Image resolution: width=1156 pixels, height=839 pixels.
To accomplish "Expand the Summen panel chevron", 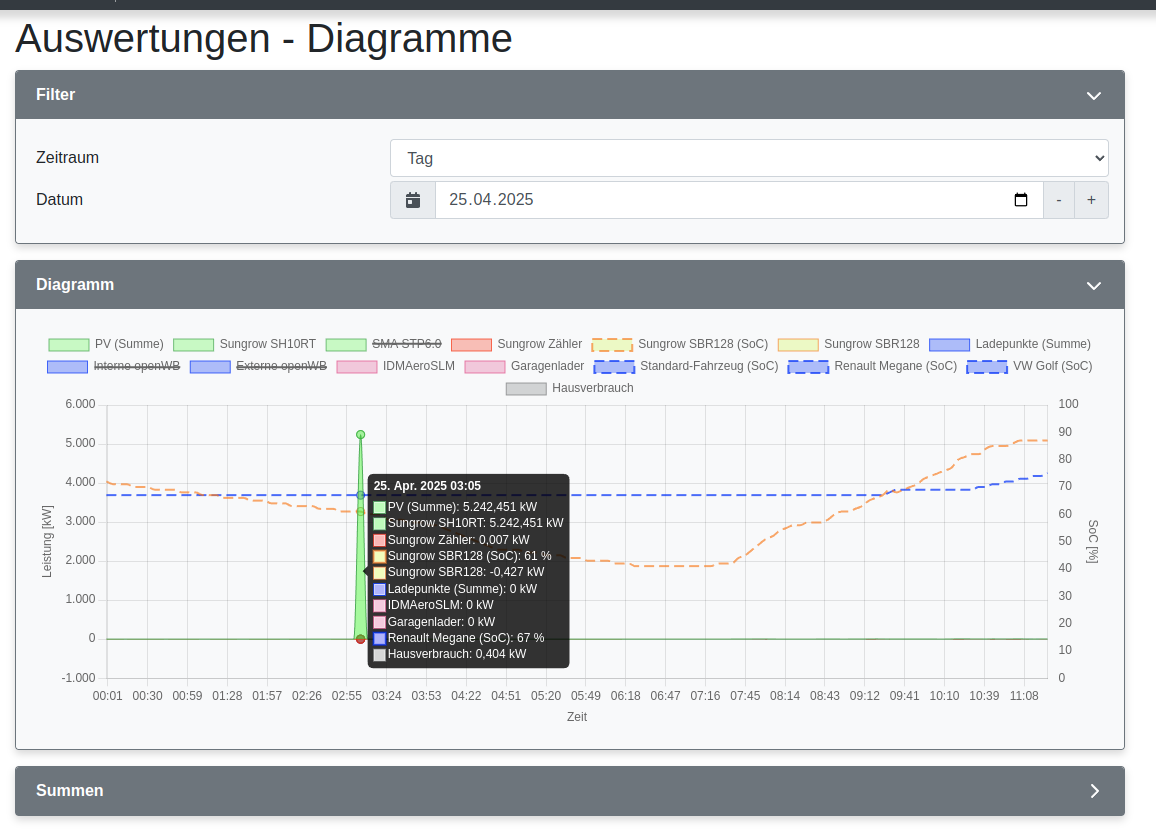I will click(x=1093, y=791).
